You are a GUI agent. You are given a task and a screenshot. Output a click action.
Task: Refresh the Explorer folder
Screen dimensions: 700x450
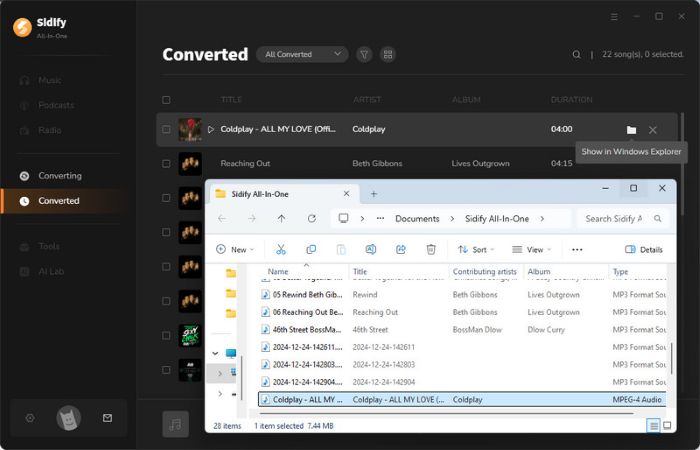pyautogui.click(x=312, y=219)
